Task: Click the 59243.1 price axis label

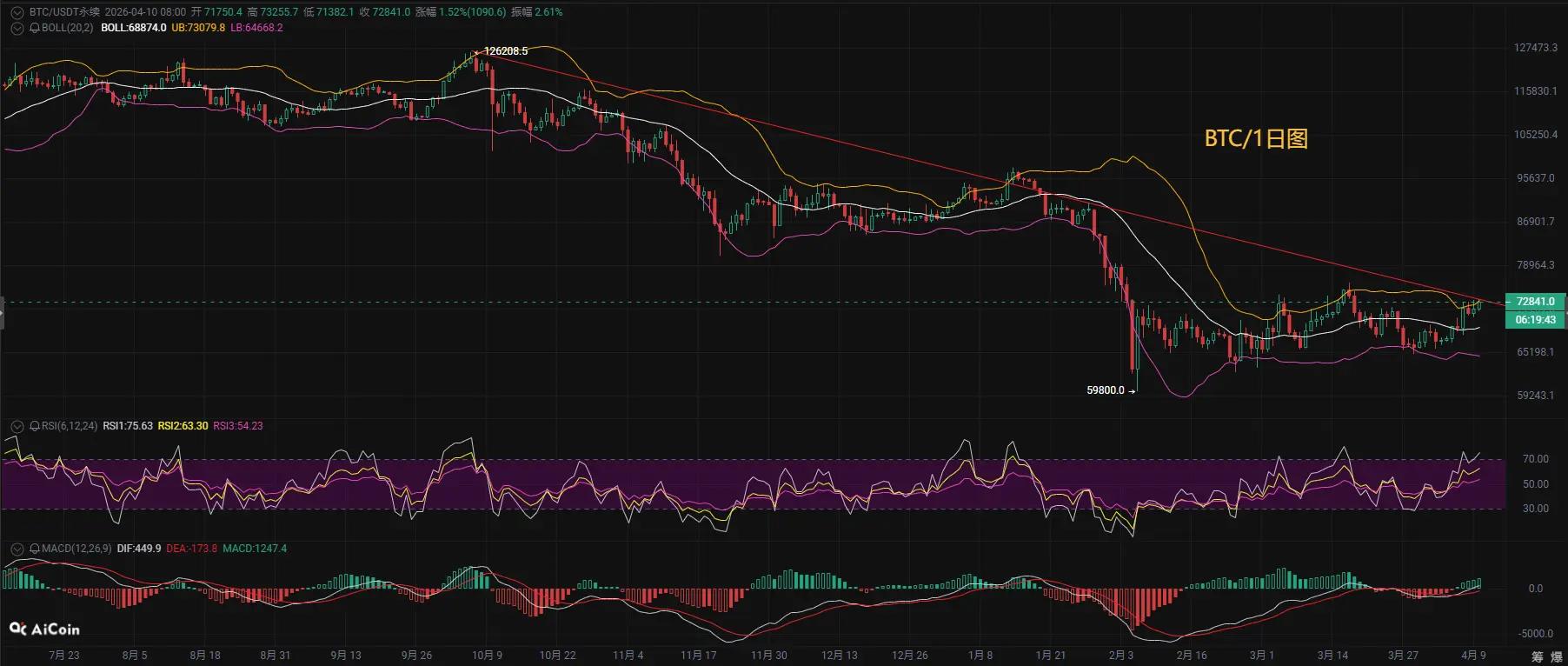Action: pos(1536,396)
